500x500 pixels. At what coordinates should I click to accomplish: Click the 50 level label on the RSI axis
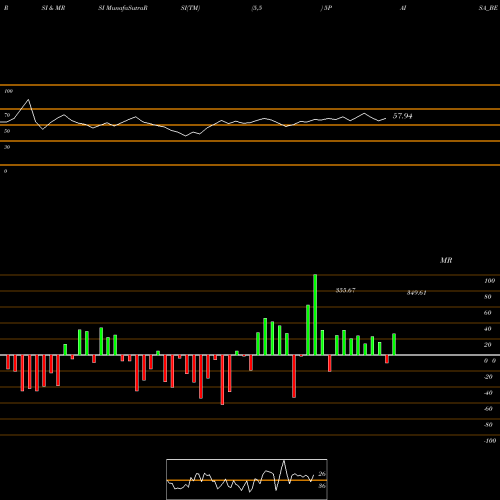(7, 131)
